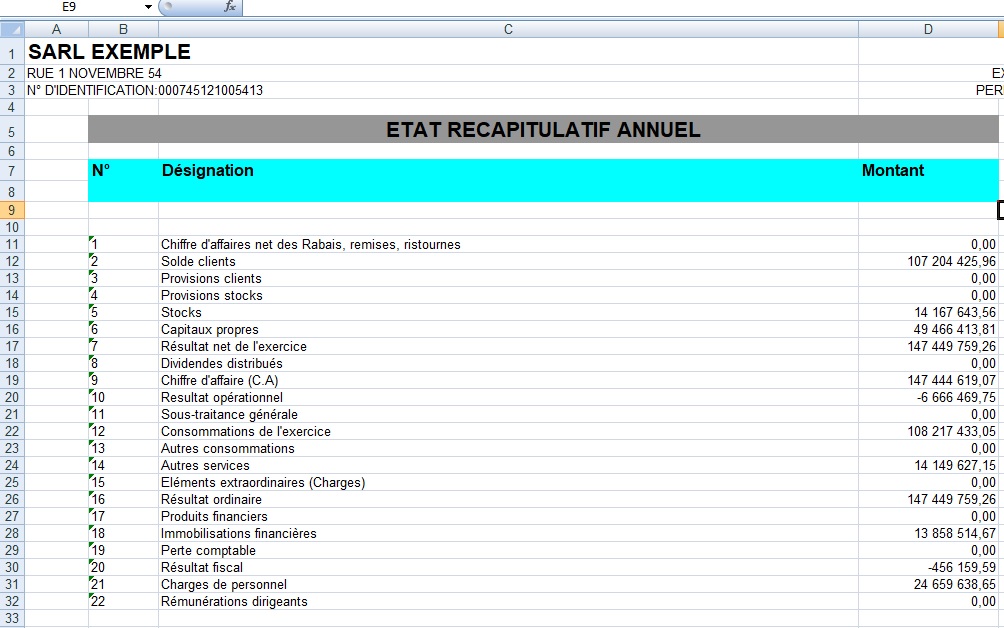Click the Insert Function fx icon
1004x628 pixels.
point(229,7)
